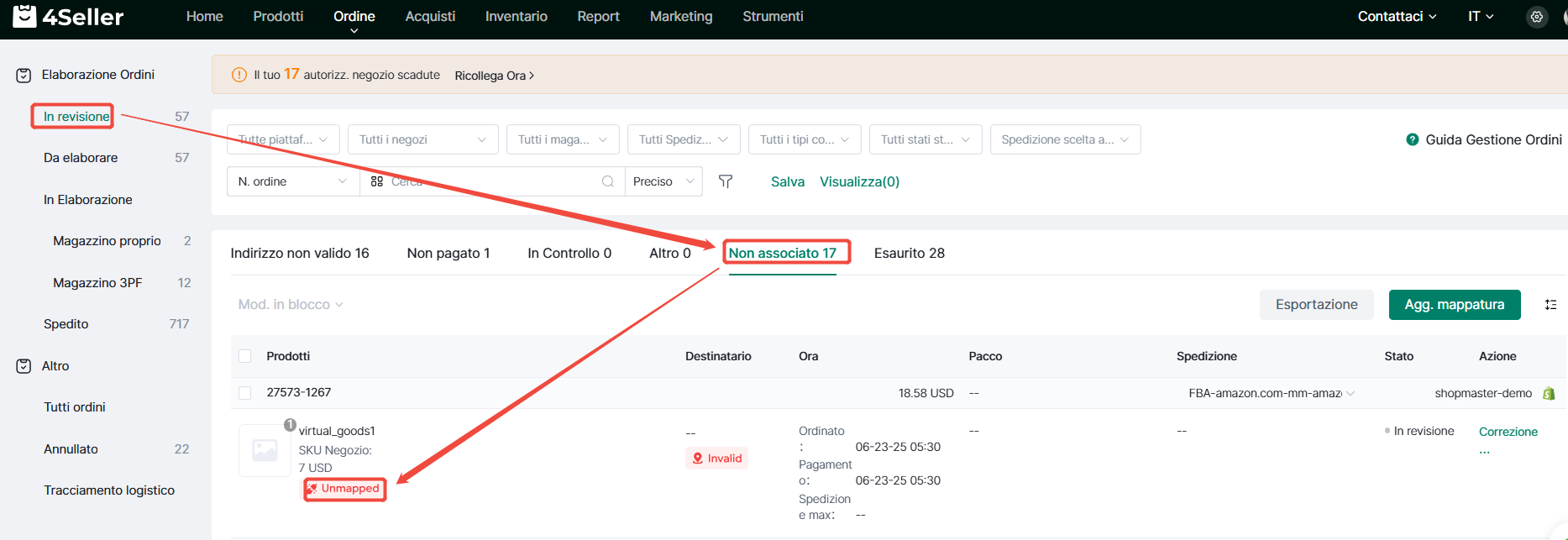The height and width of the screenshot is (540, 1568).
Task: Click the Ricollega Ora link
Action: [x=494, y=76]
